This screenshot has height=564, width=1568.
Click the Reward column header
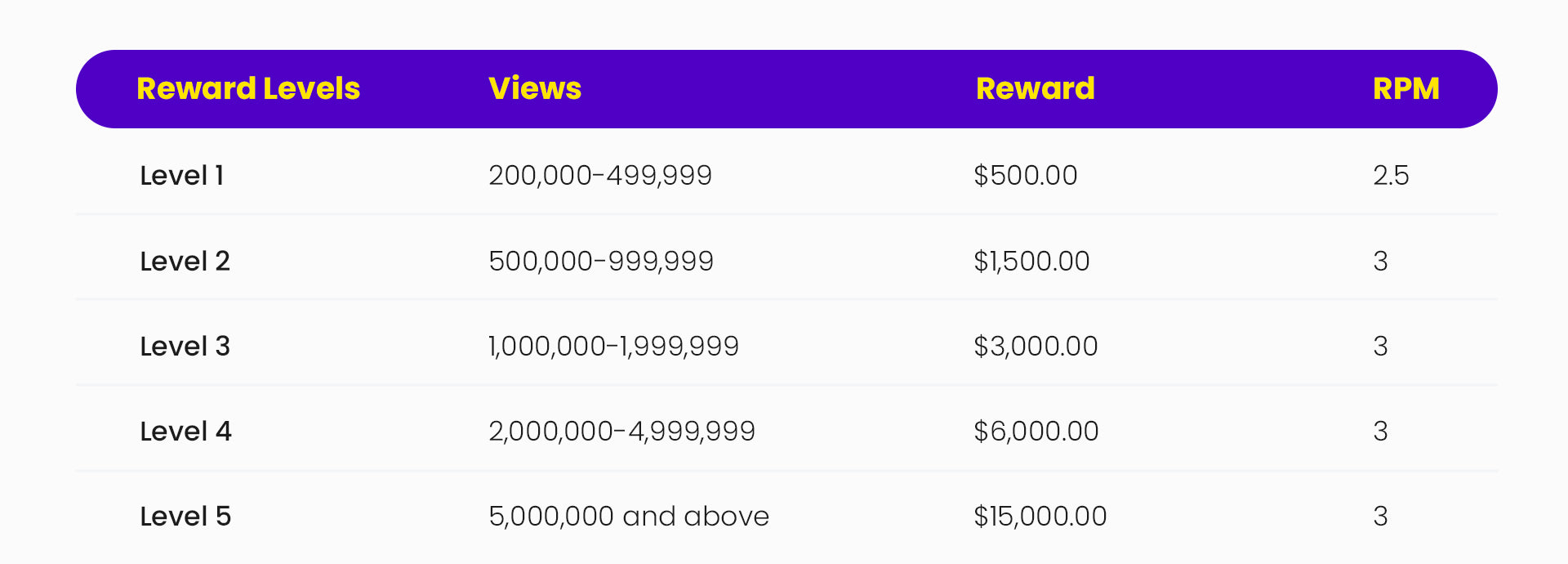[x=1036, y=88]
